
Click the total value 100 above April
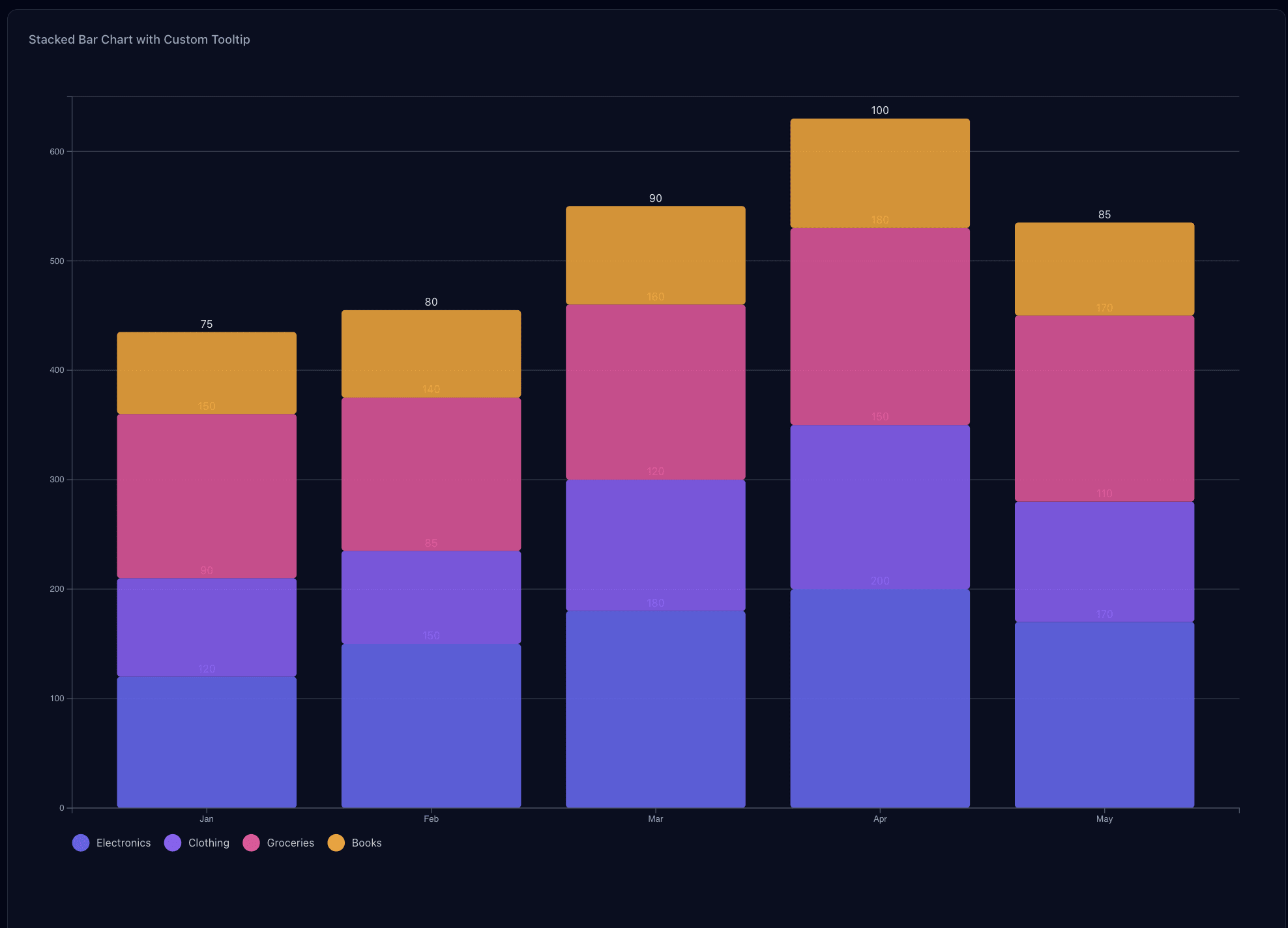879,109
